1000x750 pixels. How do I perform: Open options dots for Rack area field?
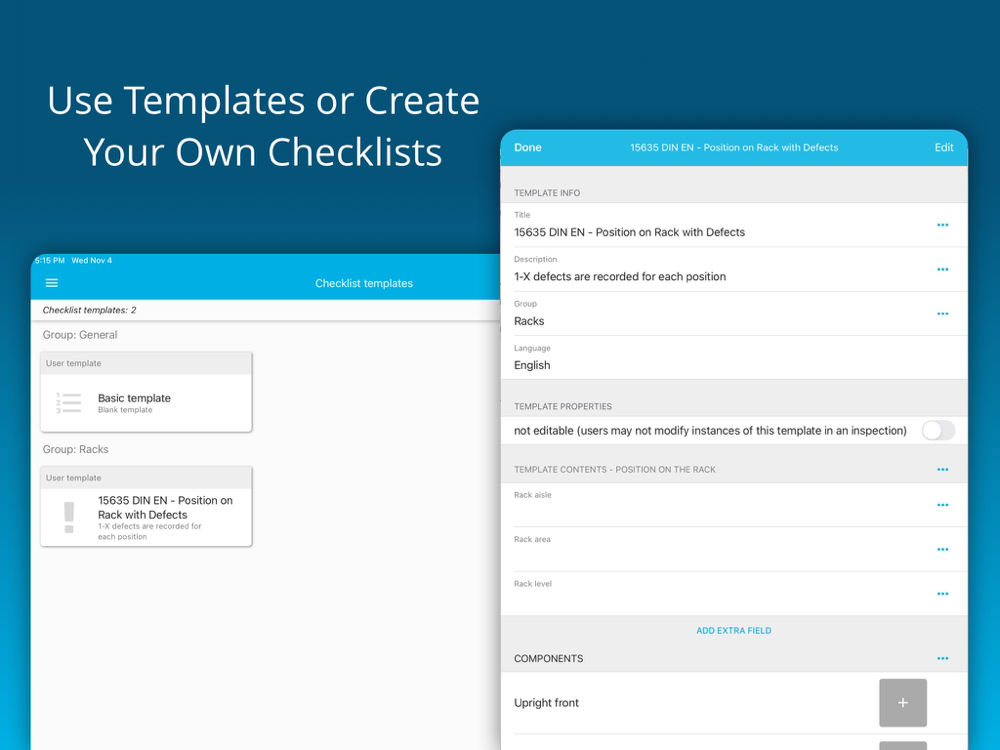pyautogui.click(x=943, y=549)
